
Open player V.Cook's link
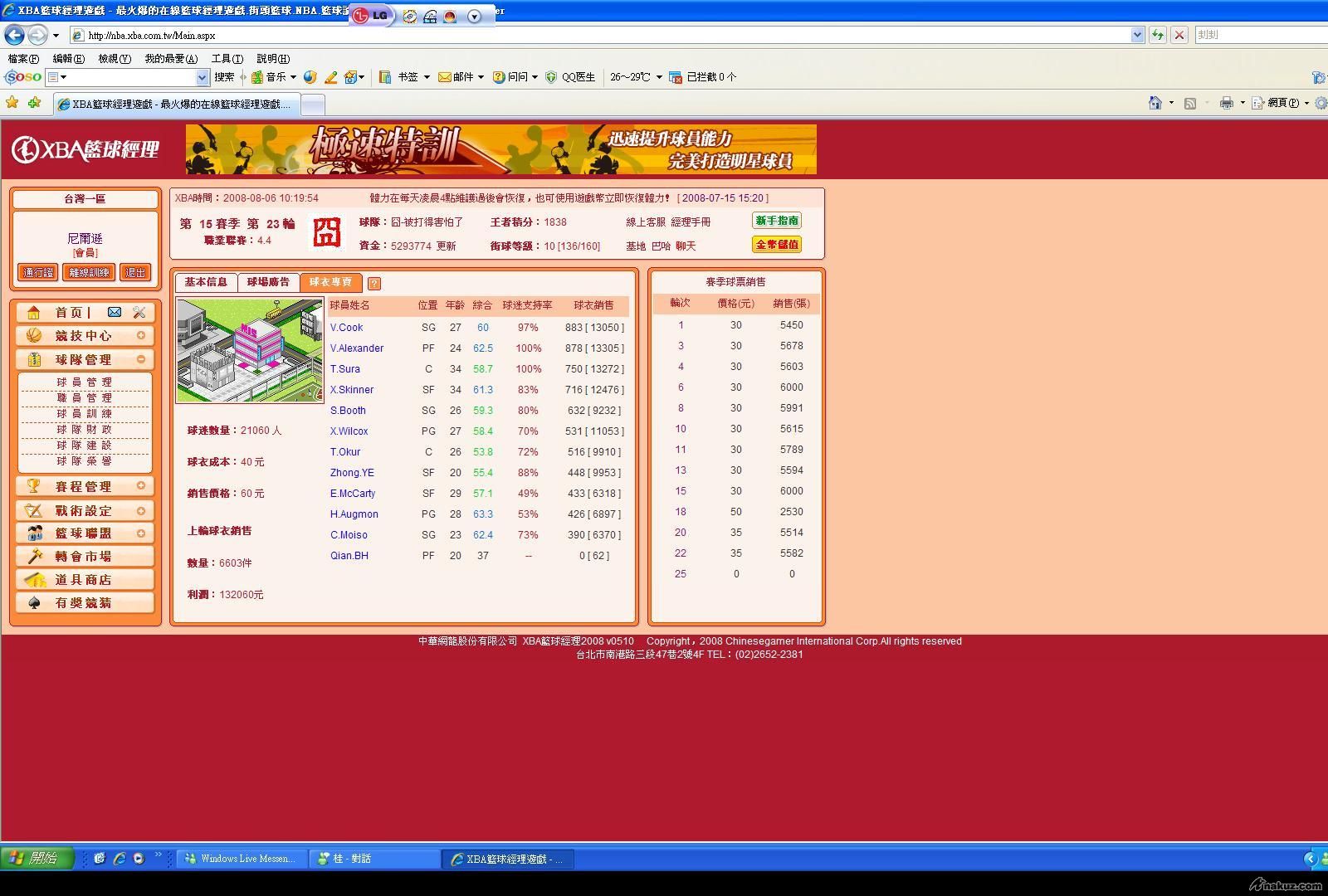[x=346, y=328]
